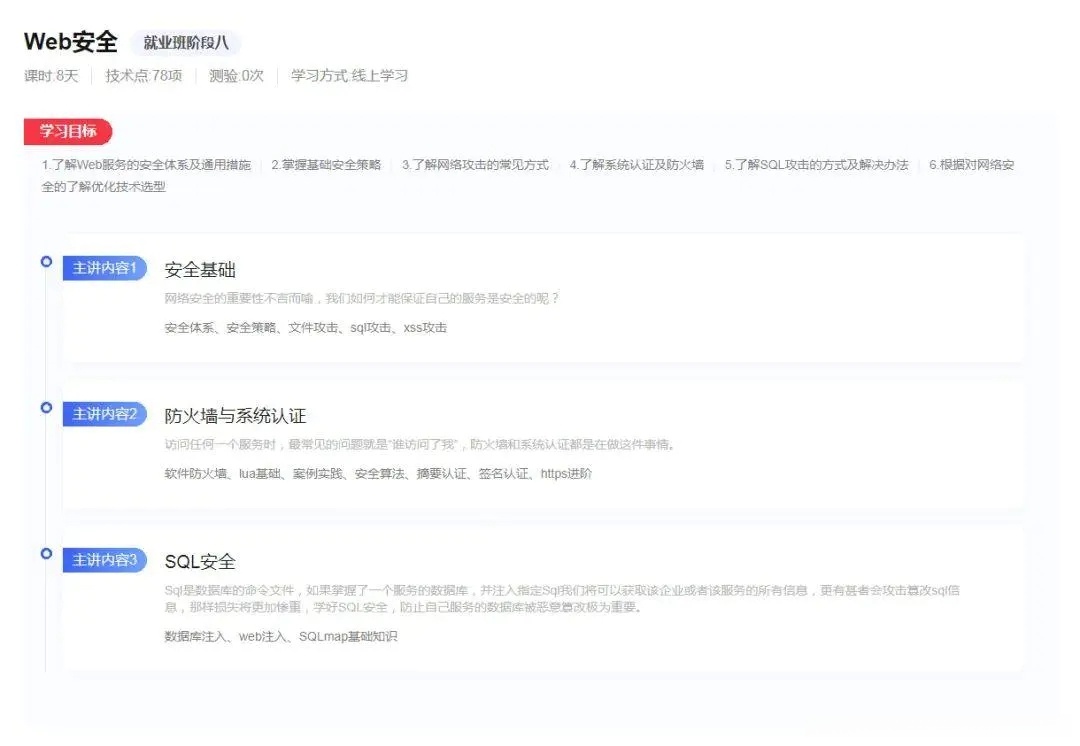The image size is (1080, 746).
Task: Click the circle marker beside 安全基础
Action: [x=46, y=261]
